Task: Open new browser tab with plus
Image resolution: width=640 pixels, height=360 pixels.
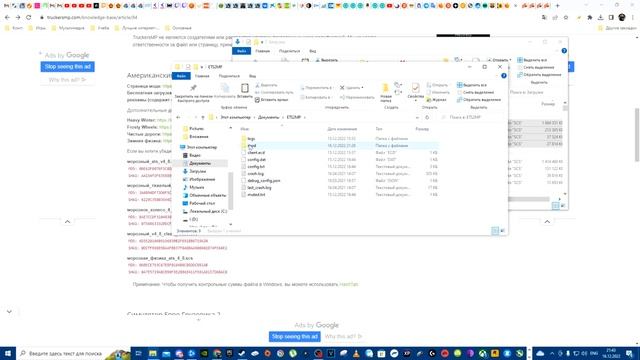Action: [x=558, y=6]
